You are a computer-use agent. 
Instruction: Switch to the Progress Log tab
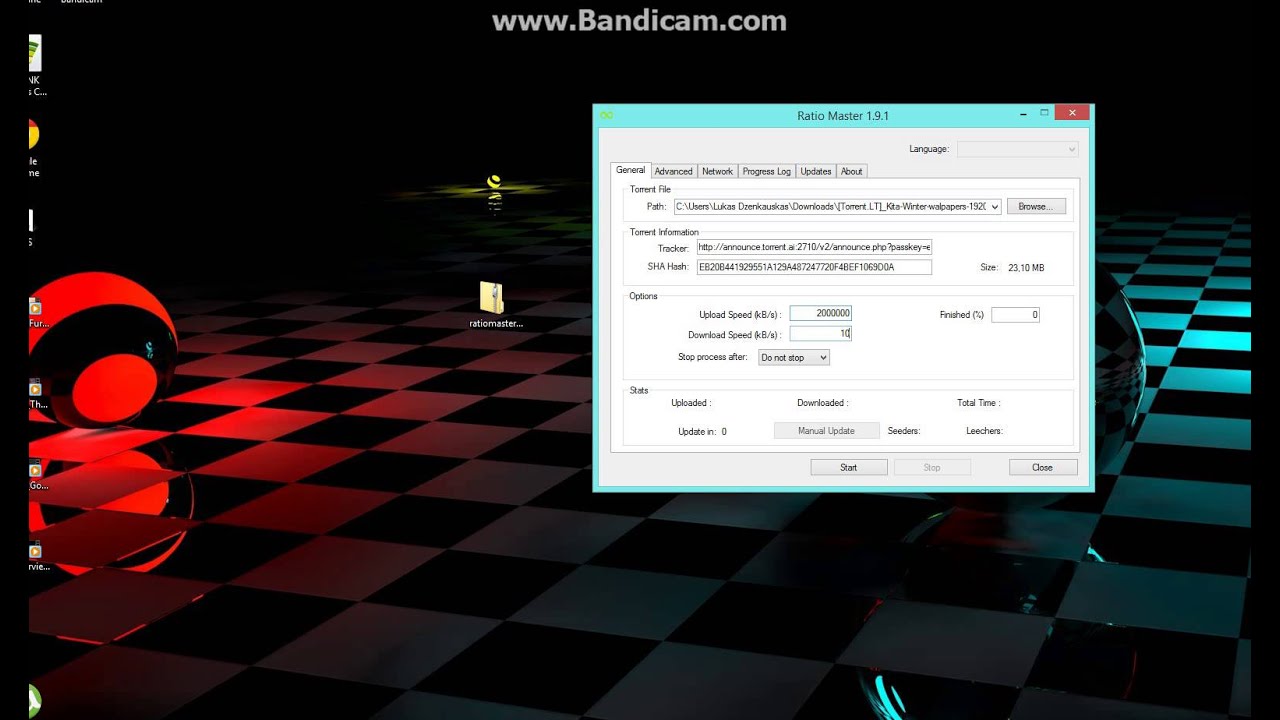tap(767, 171)
